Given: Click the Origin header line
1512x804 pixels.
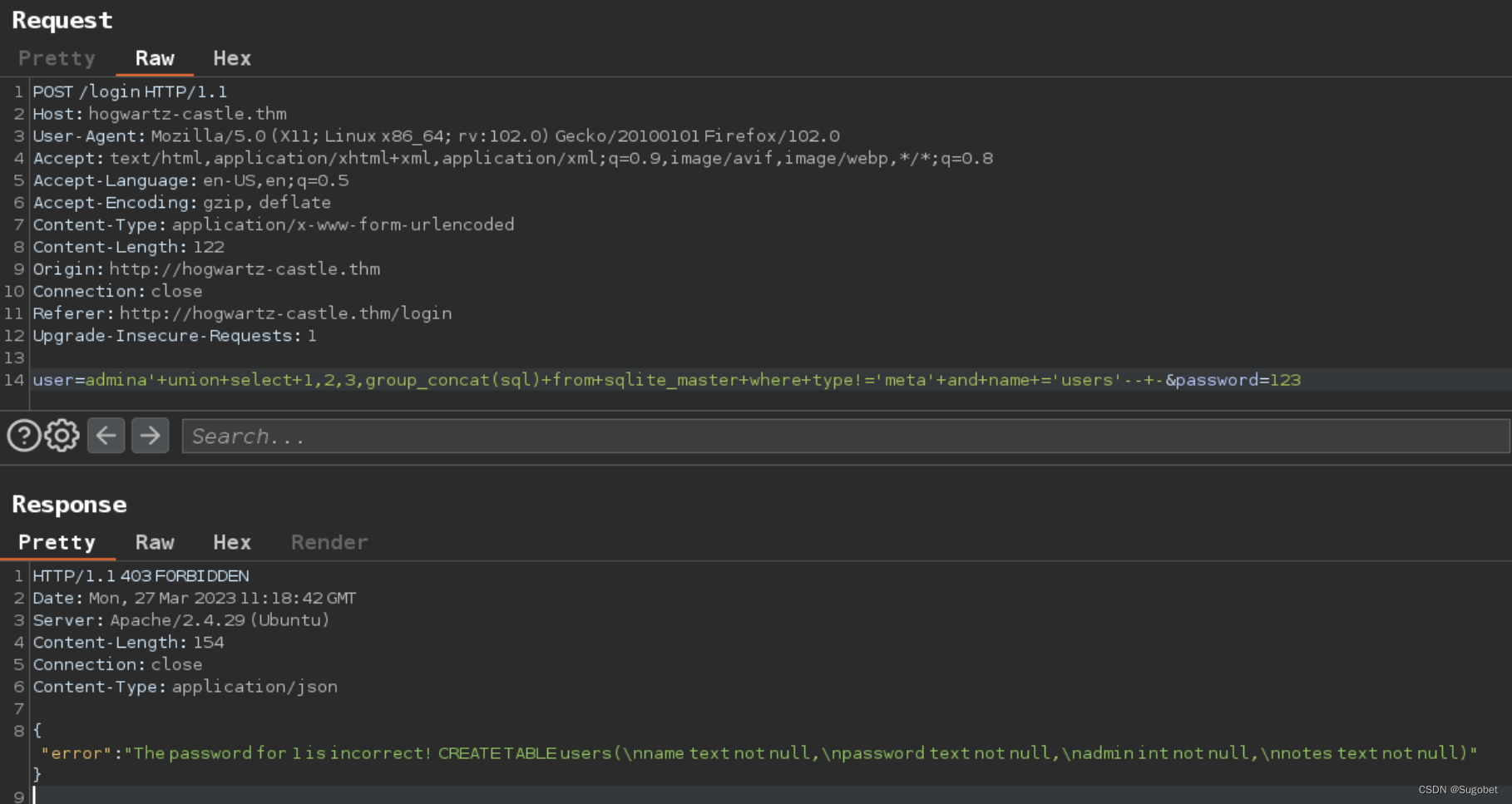Looking at the screenshot, I should [206, 269].
